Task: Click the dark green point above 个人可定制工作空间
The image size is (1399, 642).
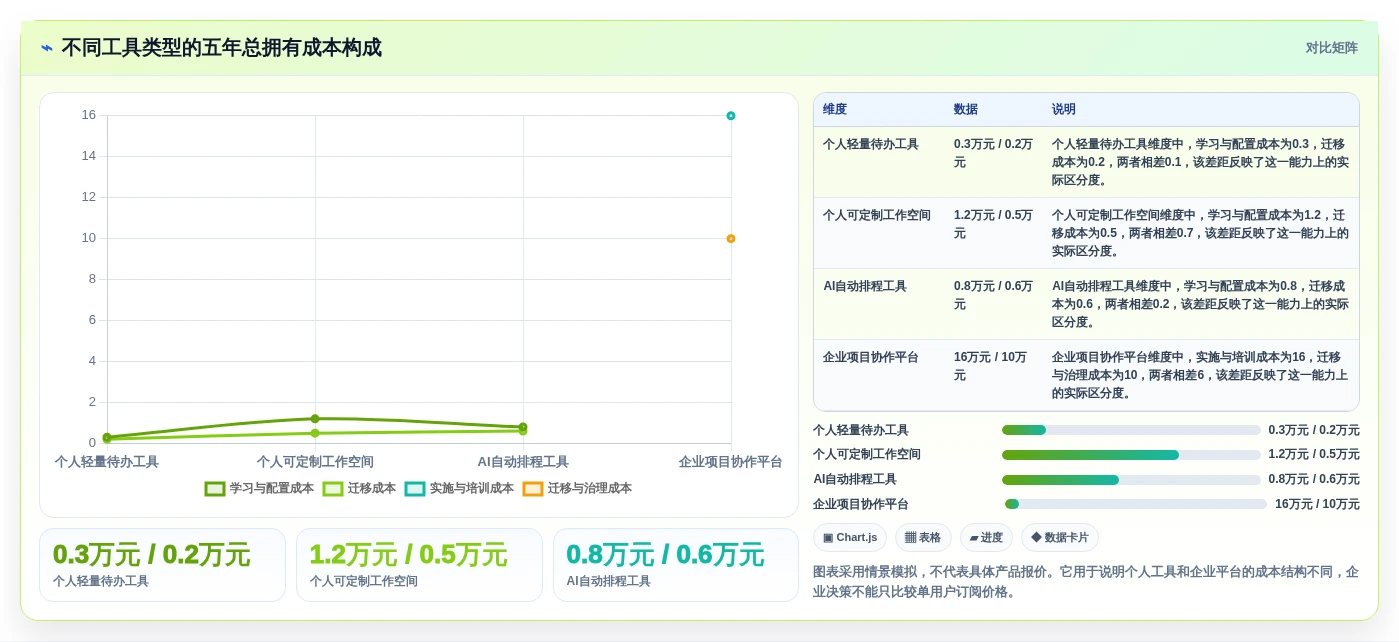Action: [315, 419]
